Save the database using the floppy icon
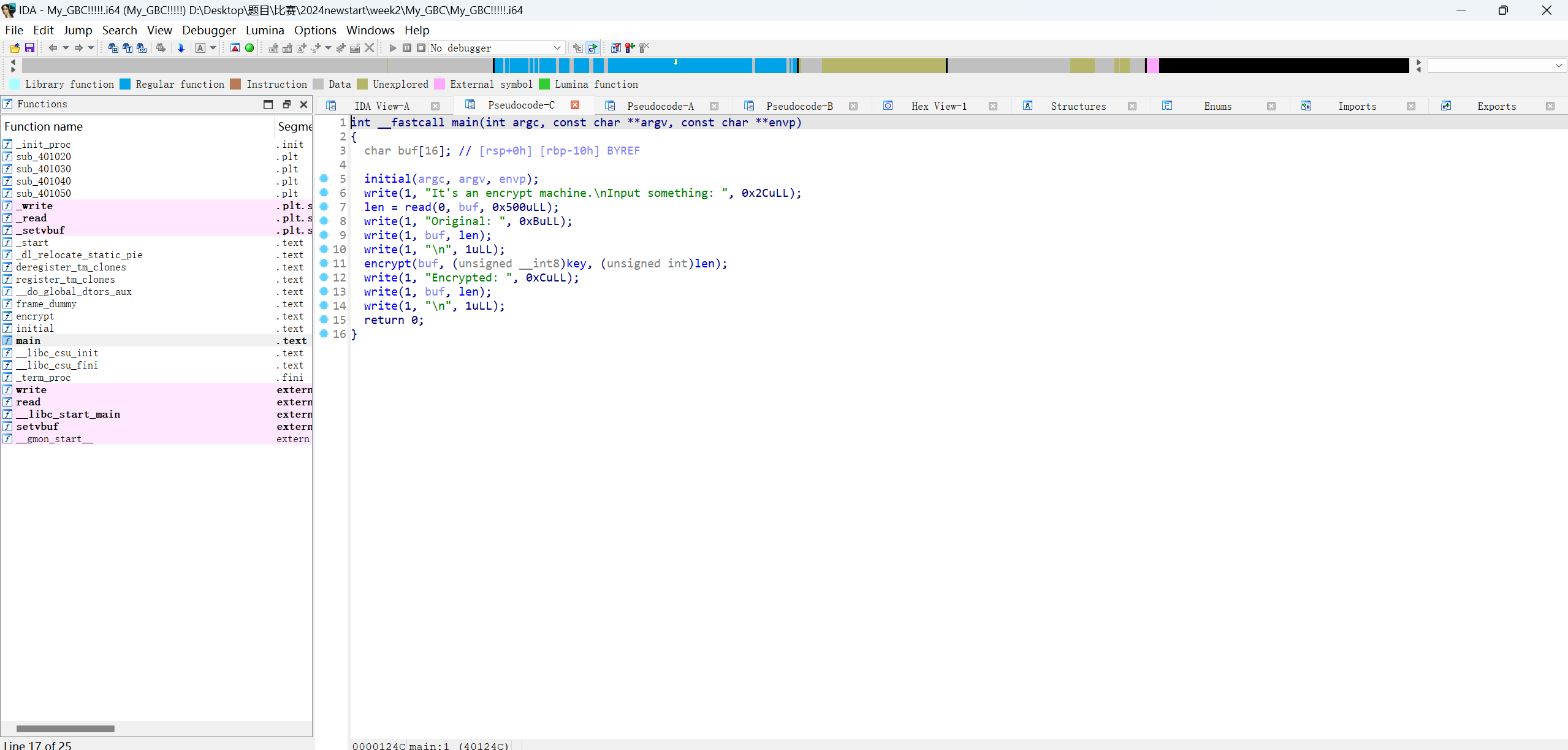1568x750 pixels. [x=29, y=48]
